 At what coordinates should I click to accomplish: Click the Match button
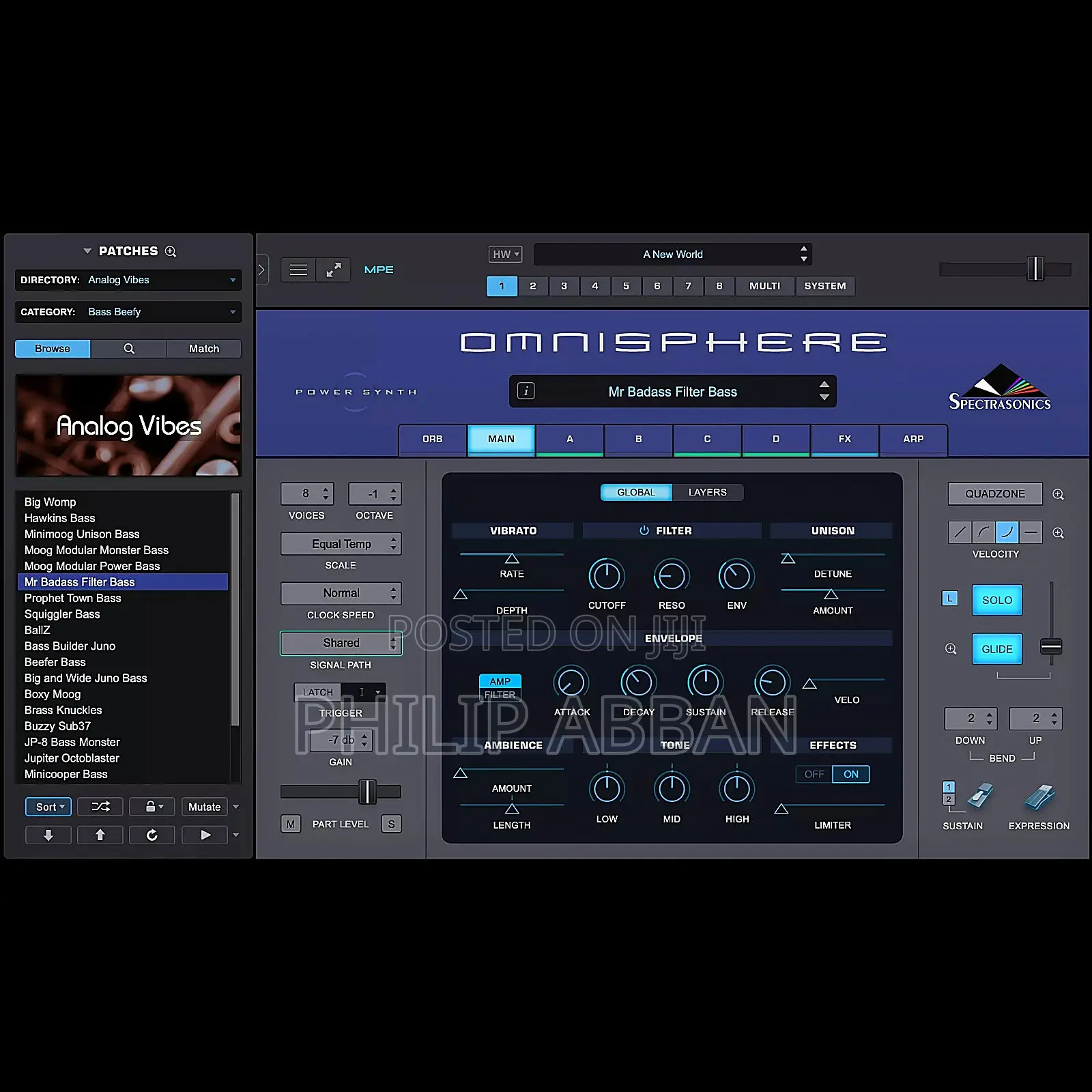(204, 349)
